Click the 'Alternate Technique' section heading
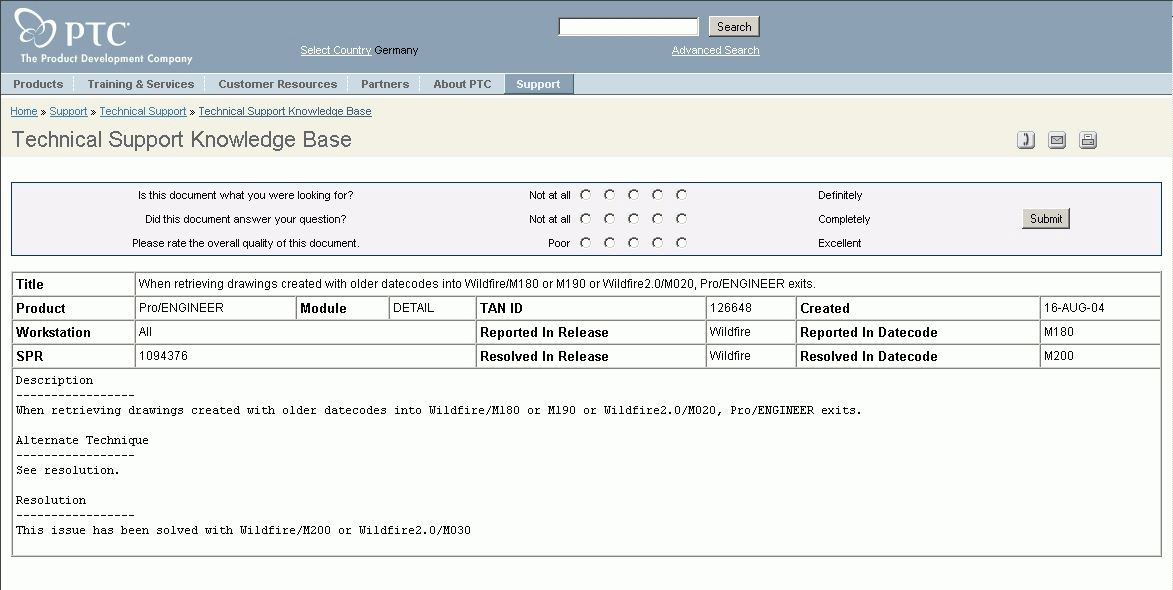This screenshot has height=590, width=1173. coord(82,440)
